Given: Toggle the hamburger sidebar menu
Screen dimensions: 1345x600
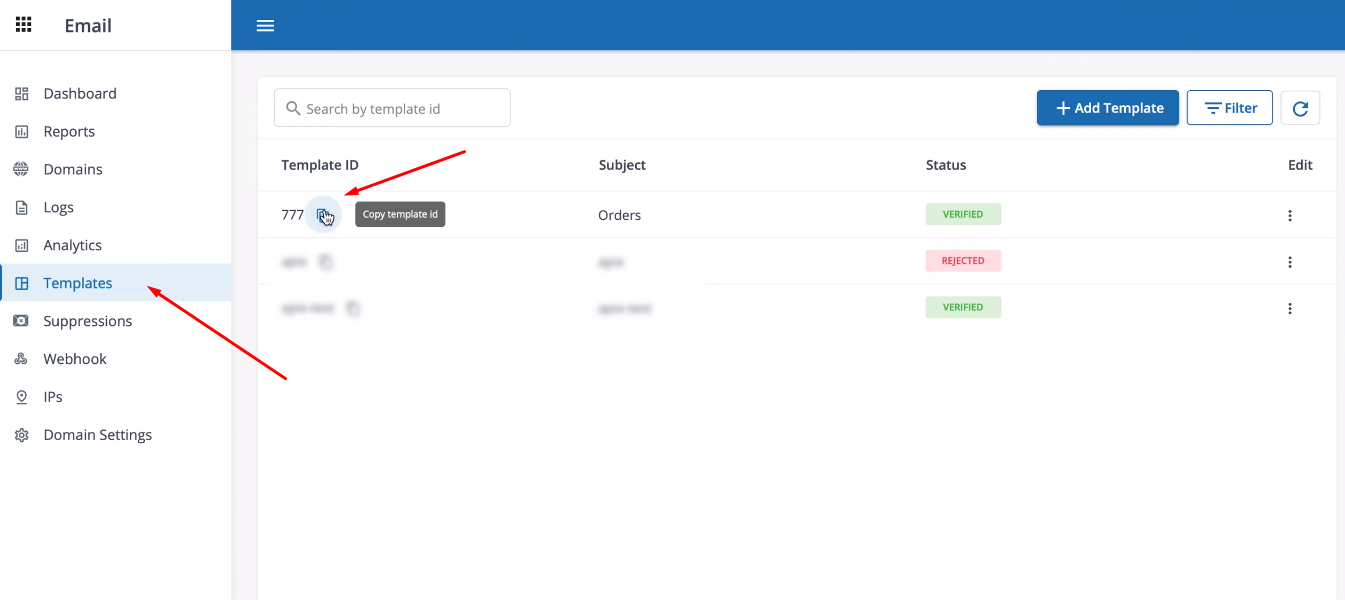Looking at the screenshot, I should point(265,26).
